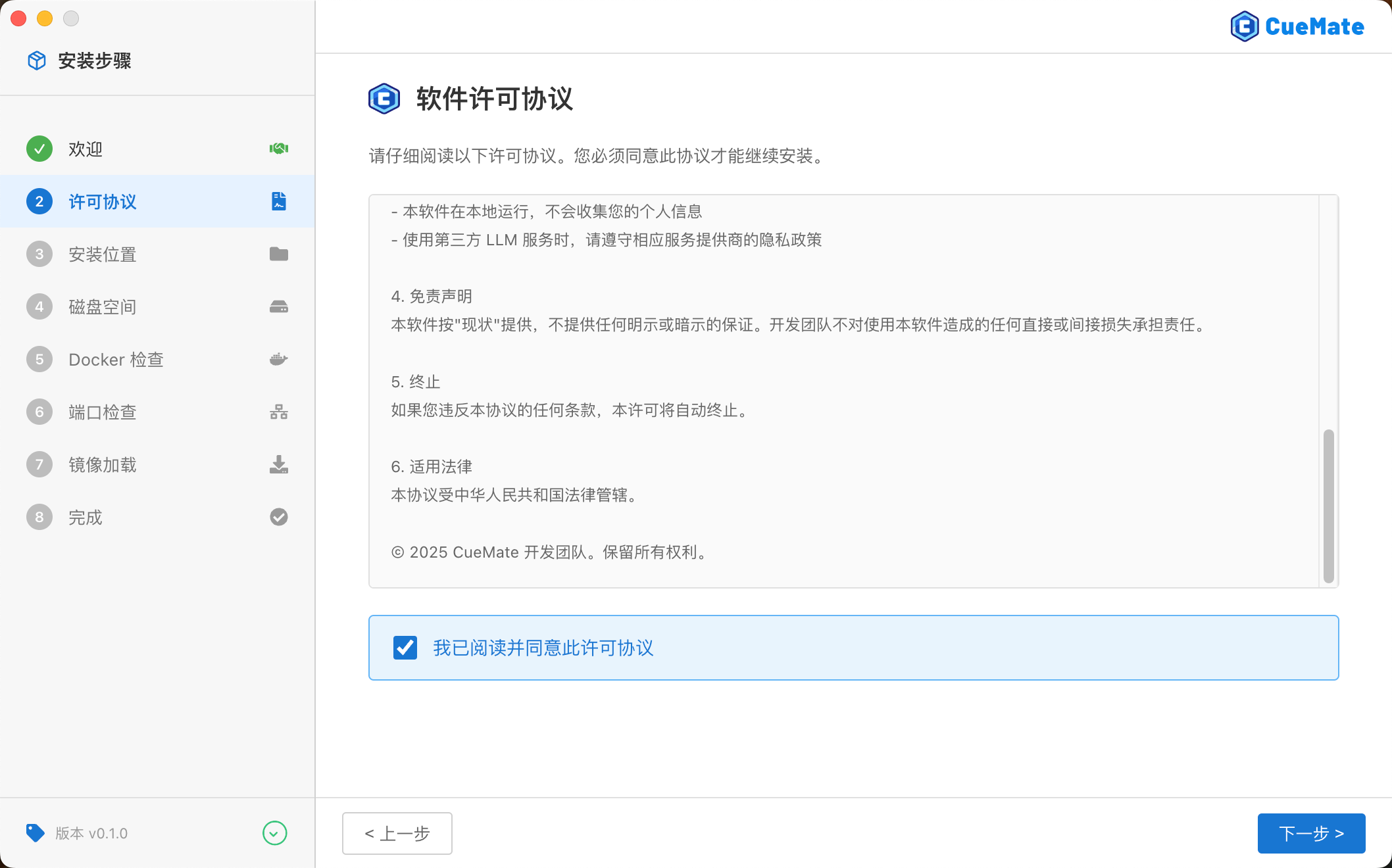Click the package icon beside 安装步骤 header
This screenshot has width=1392, height=868.
point(37,60)
